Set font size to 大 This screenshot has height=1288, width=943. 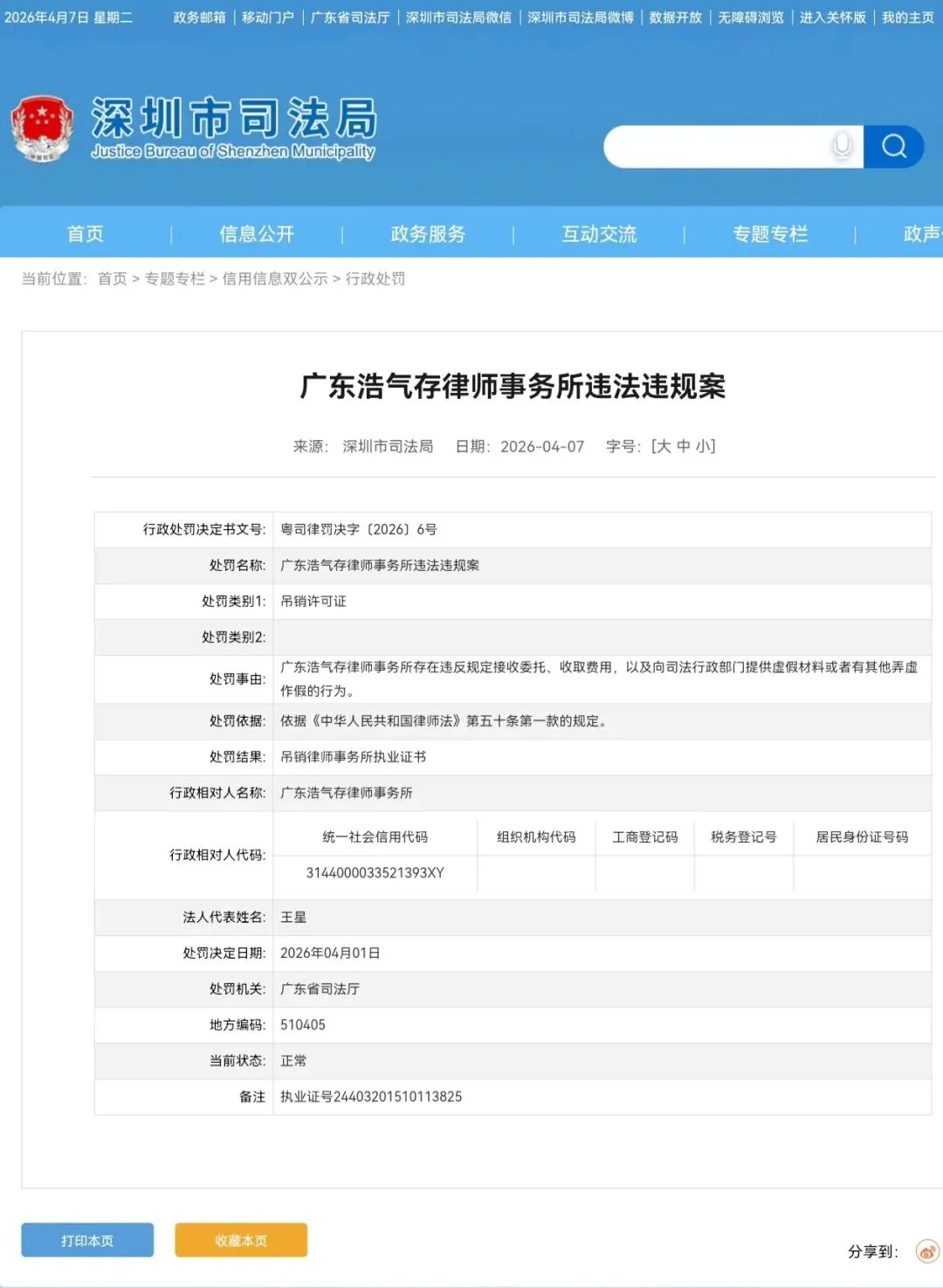pos(664,446)
